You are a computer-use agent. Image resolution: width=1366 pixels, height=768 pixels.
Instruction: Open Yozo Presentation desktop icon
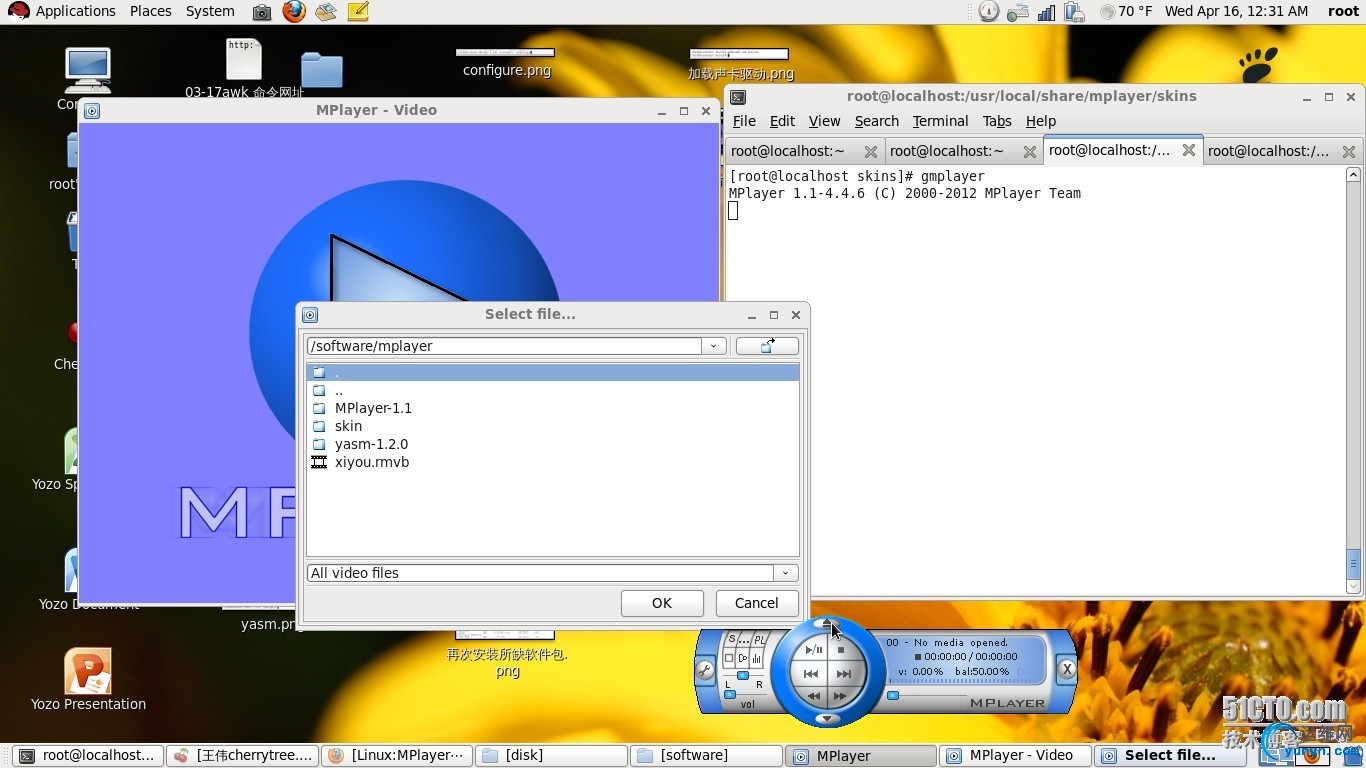[88, 680]
